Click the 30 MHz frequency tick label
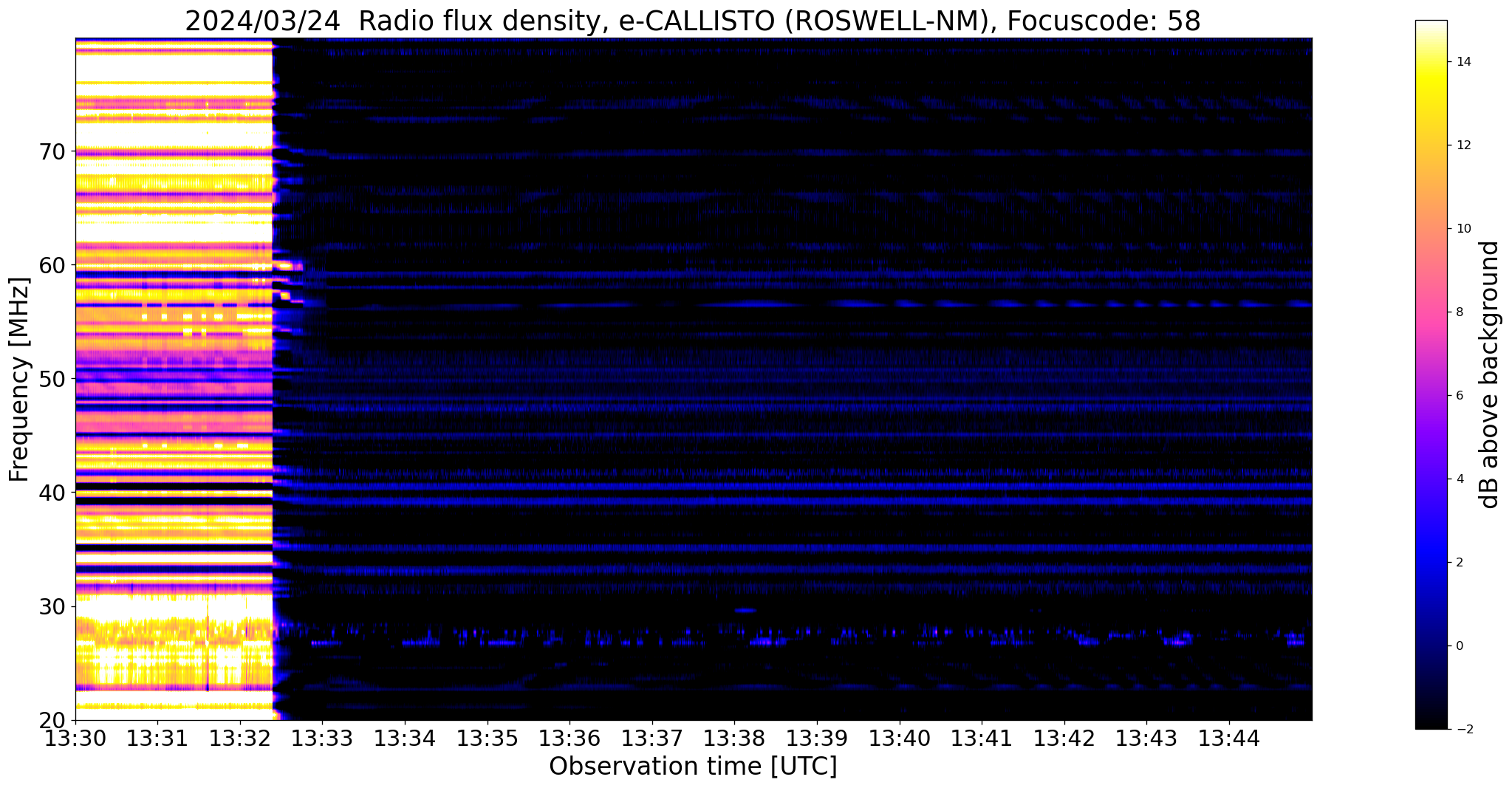1512x788 pixels. (x=52, y=606)
